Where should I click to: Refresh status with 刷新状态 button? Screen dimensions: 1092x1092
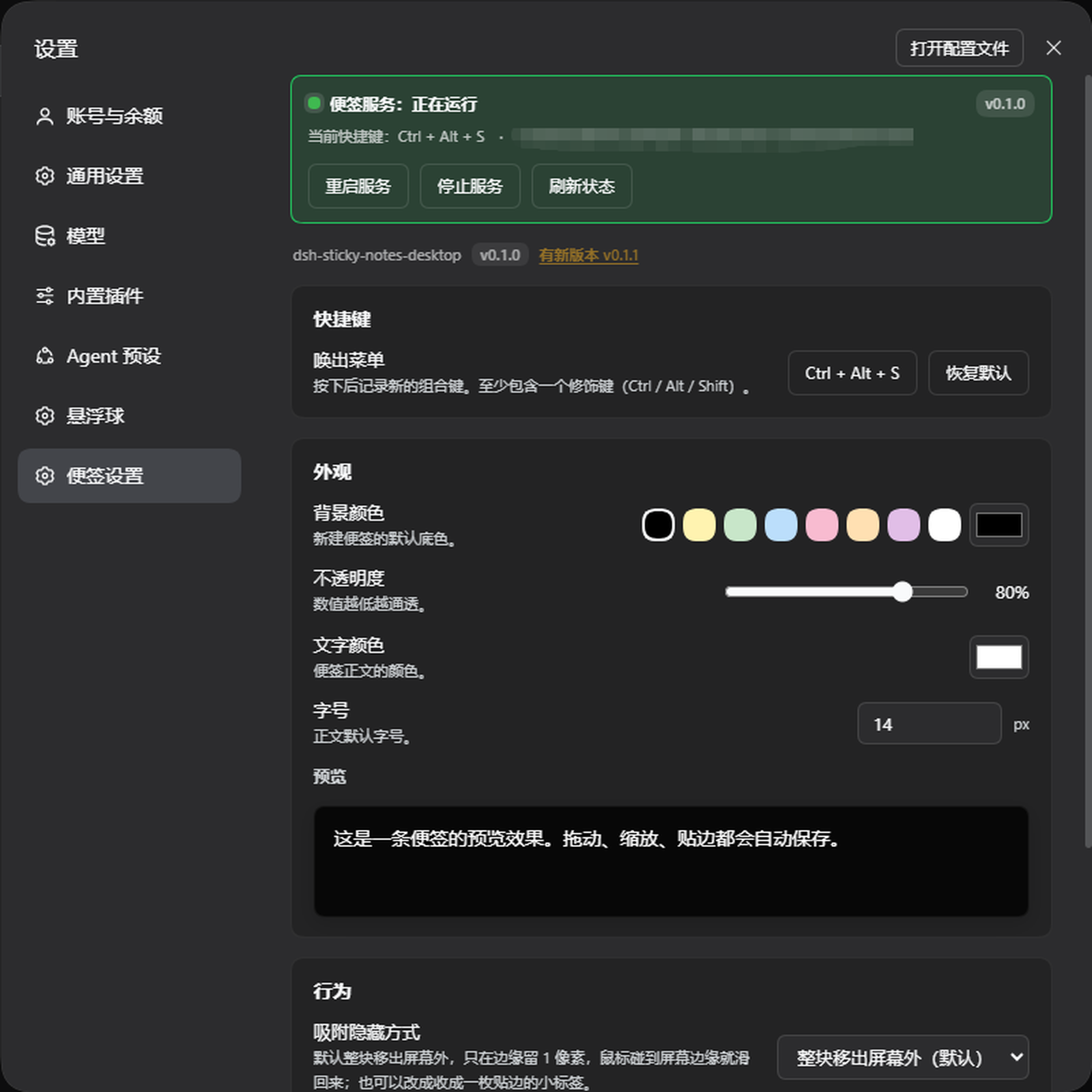(x=582, y=186)
